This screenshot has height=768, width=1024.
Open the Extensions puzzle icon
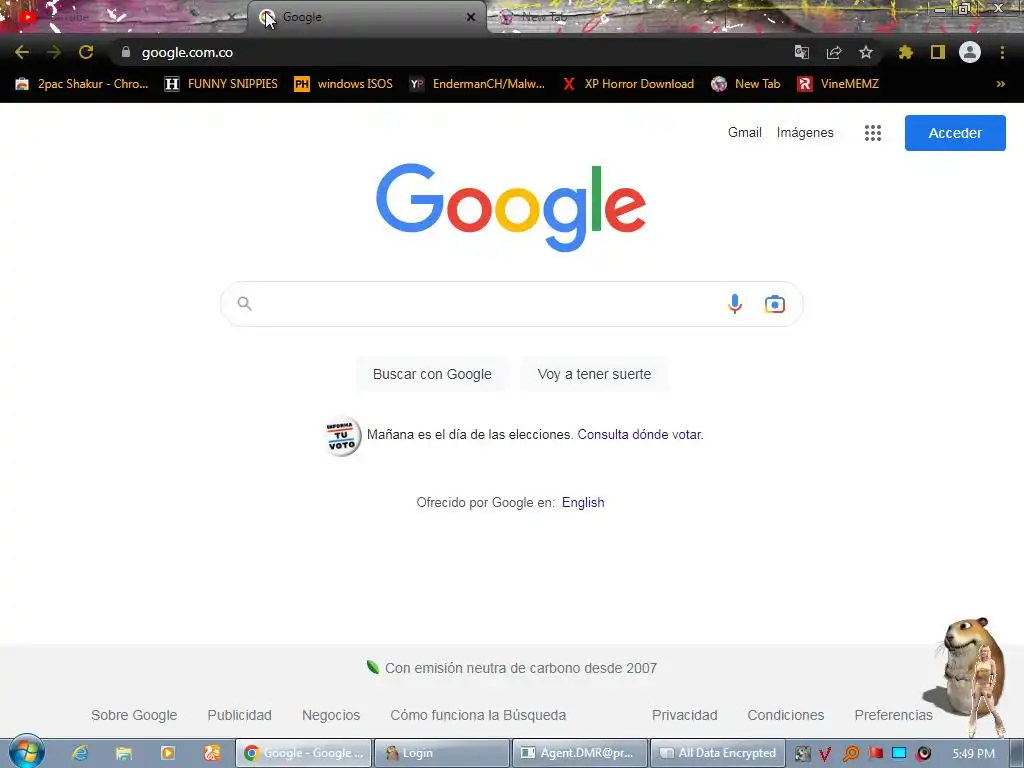point(905,52)
